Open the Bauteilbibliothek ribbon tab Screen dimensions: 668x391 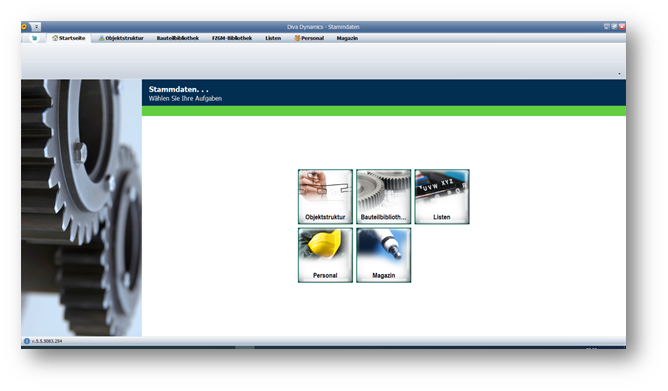point(178,38)
